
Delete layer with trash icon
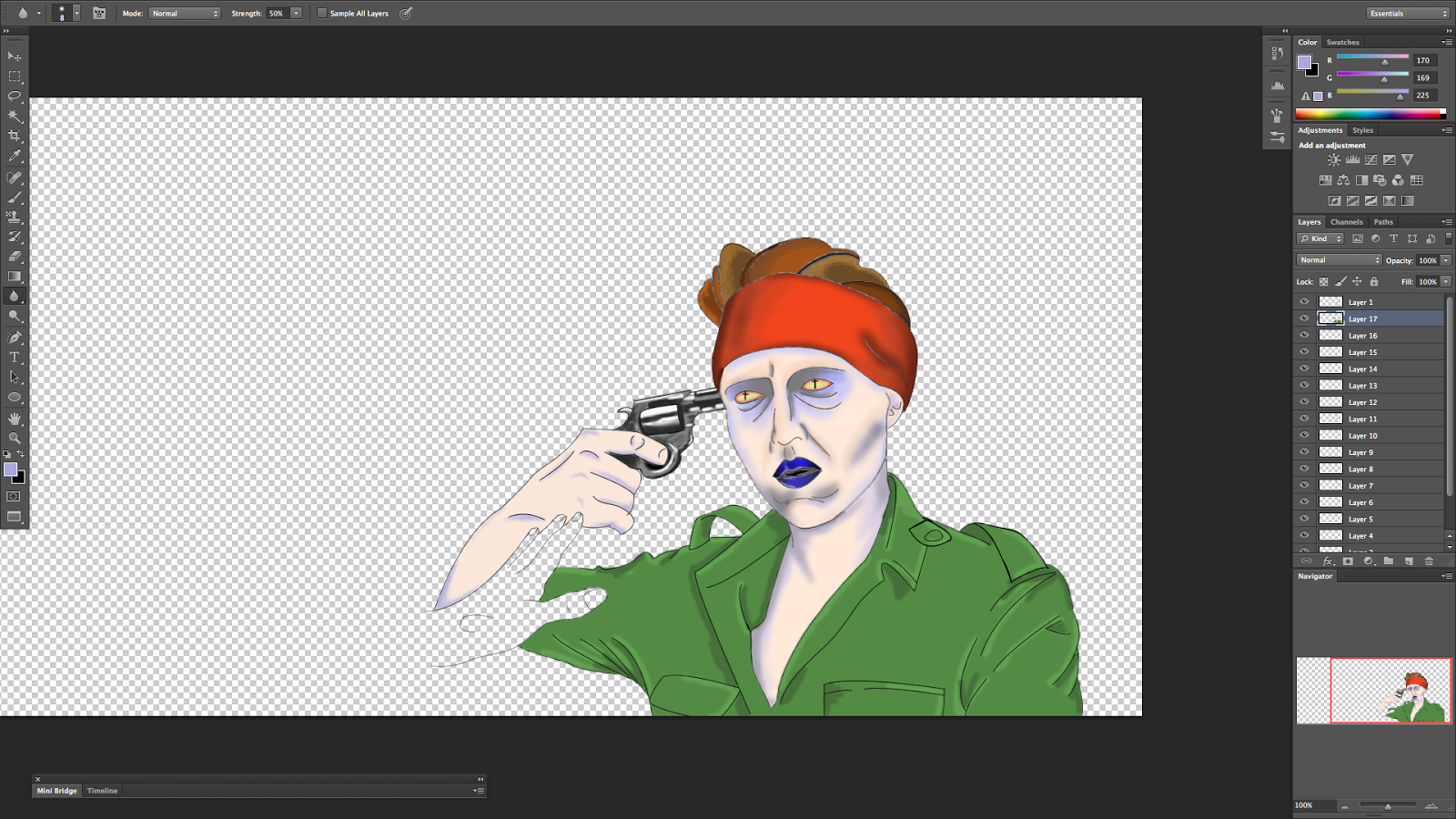[1429, 561]
